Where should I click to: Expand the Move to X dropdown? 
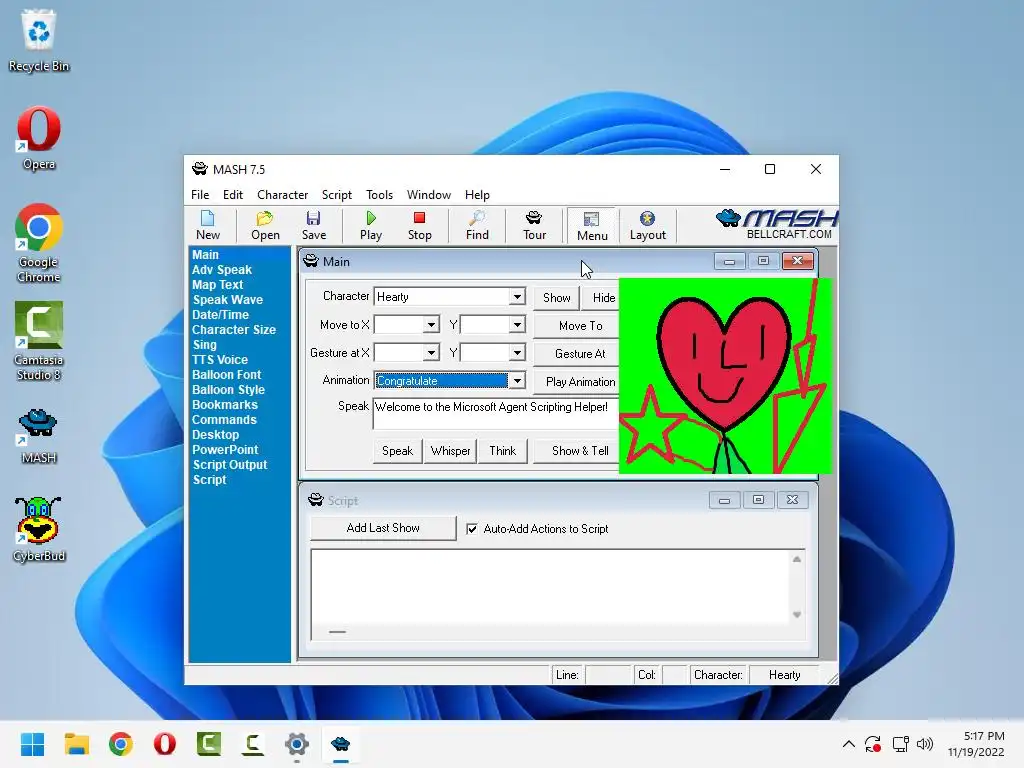point(431,325)
